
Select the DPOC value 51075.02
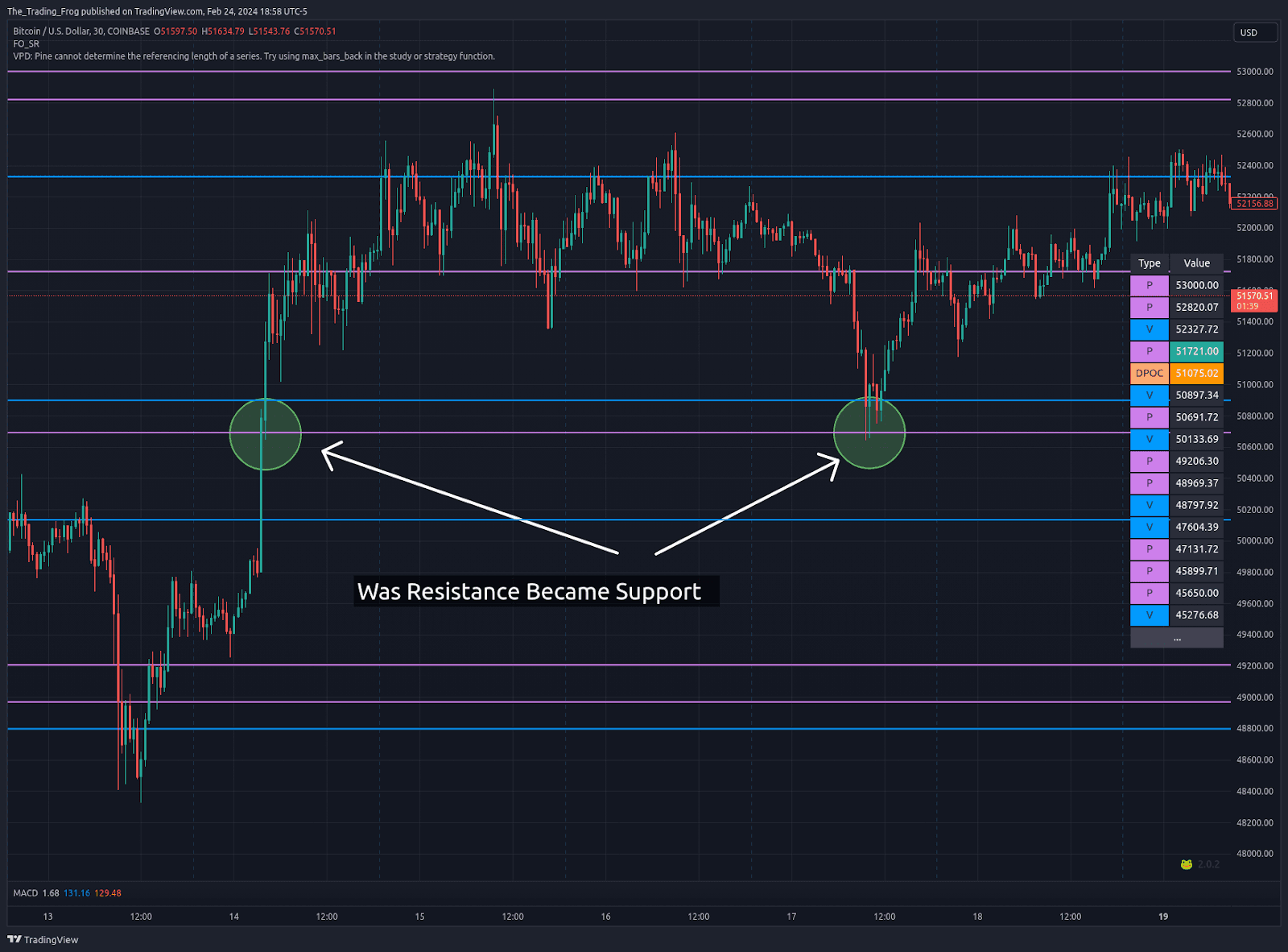click(x=1196, y=373)
